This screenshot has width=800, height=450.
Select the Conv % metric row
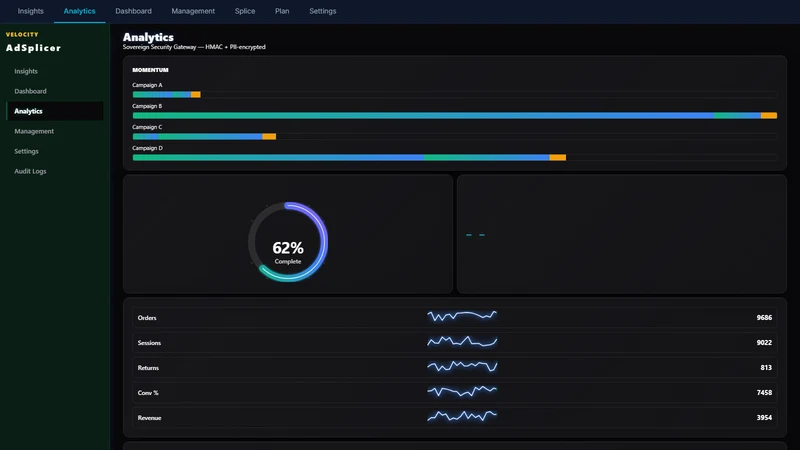point(455,392)
